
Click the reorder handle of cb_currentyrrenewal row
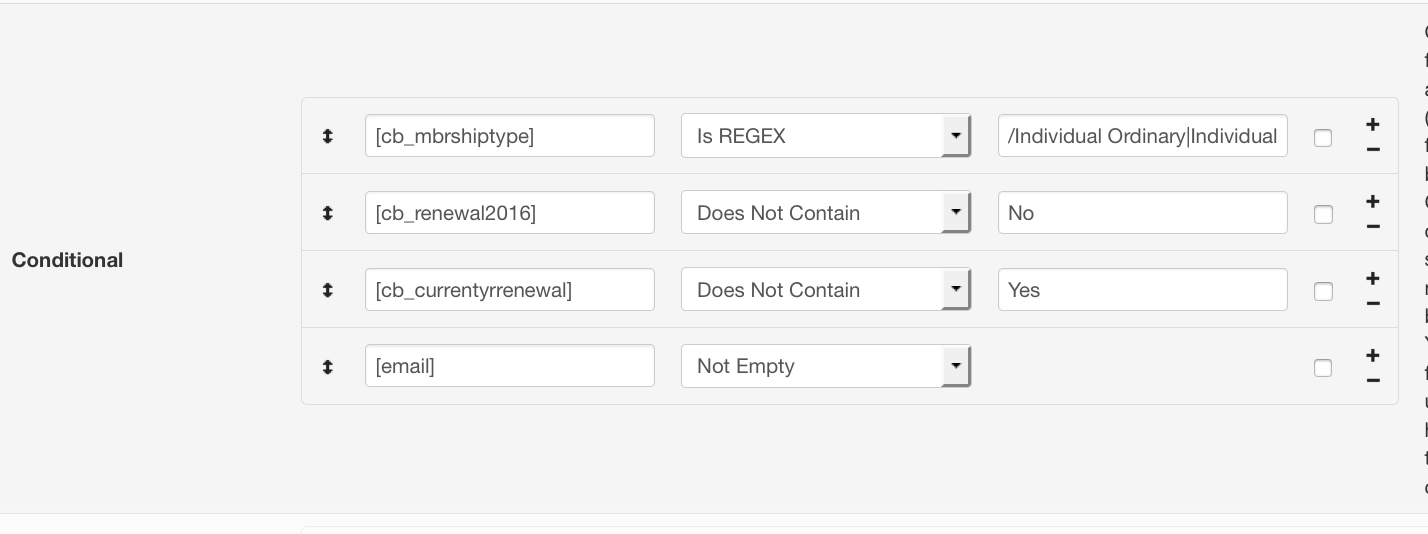coord(327,290)
